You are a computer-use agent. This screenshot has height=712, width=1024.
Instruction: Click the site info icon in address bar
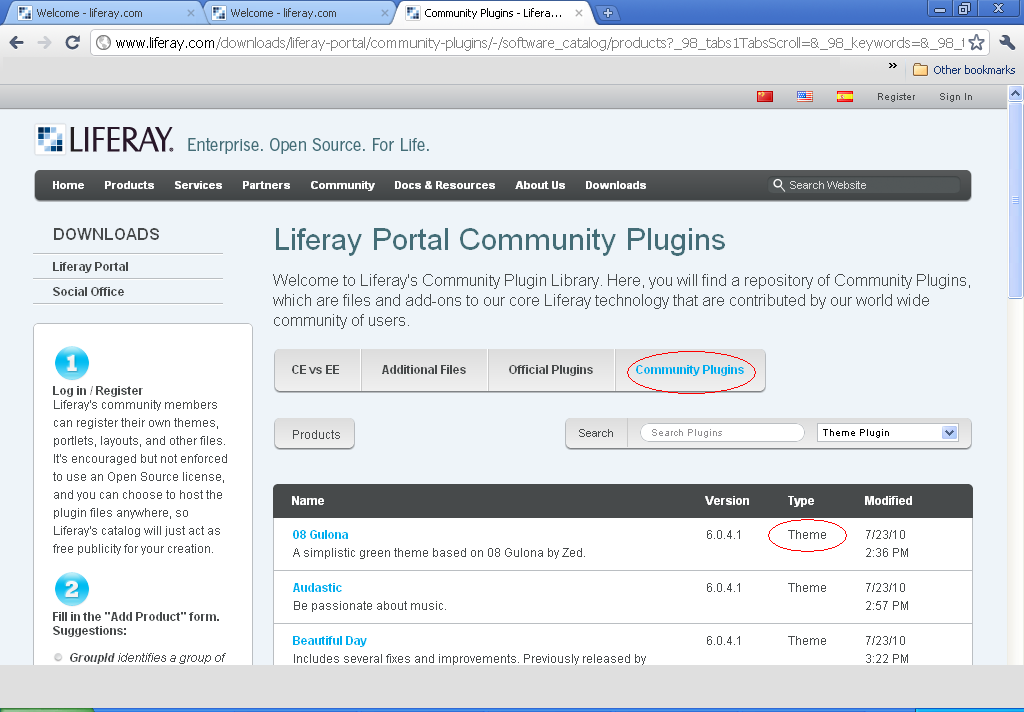click(103, 43)
